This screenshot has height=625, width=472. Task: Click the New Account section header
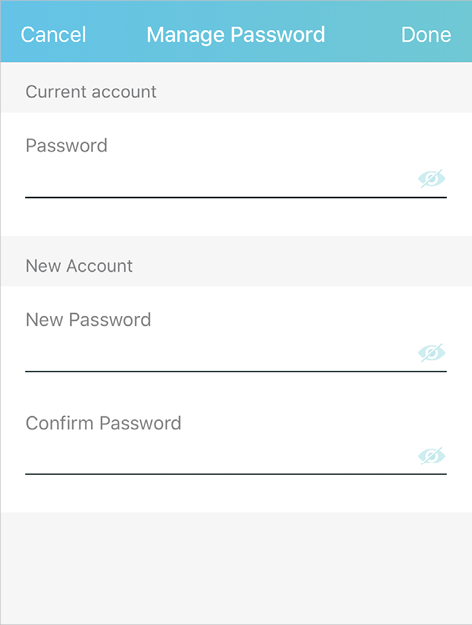click(79, 266)
